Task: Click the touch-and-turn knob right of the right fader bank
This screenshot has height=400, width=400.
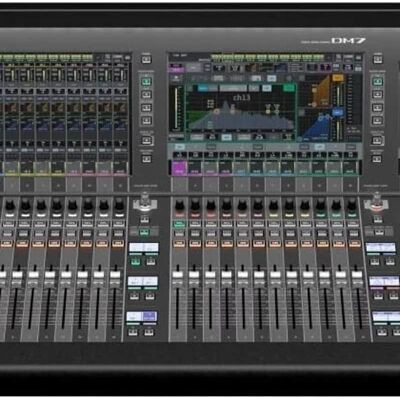Action: 377,201
